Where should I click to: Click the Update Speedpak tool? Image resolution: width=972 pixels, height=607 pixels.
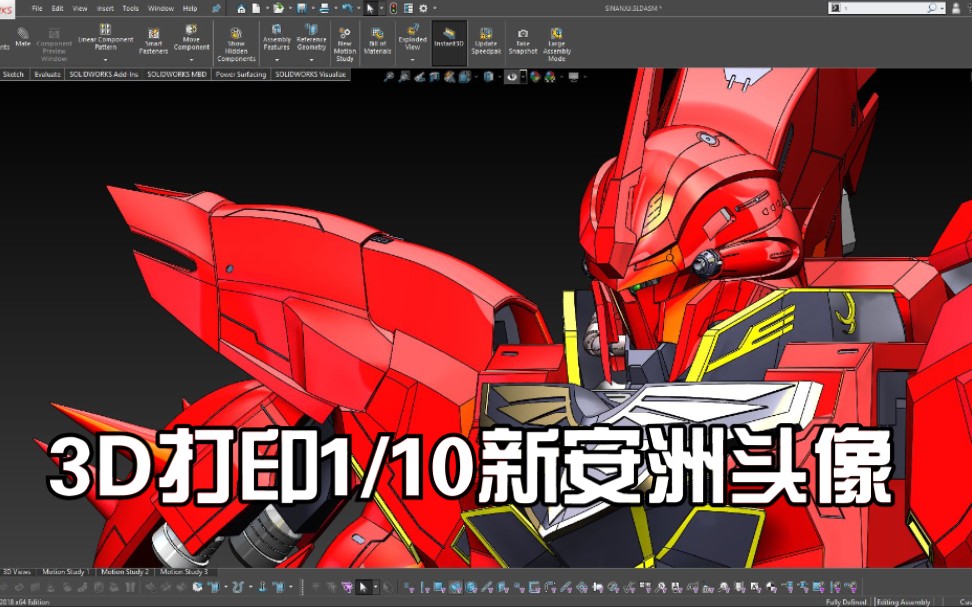[486, 41]
